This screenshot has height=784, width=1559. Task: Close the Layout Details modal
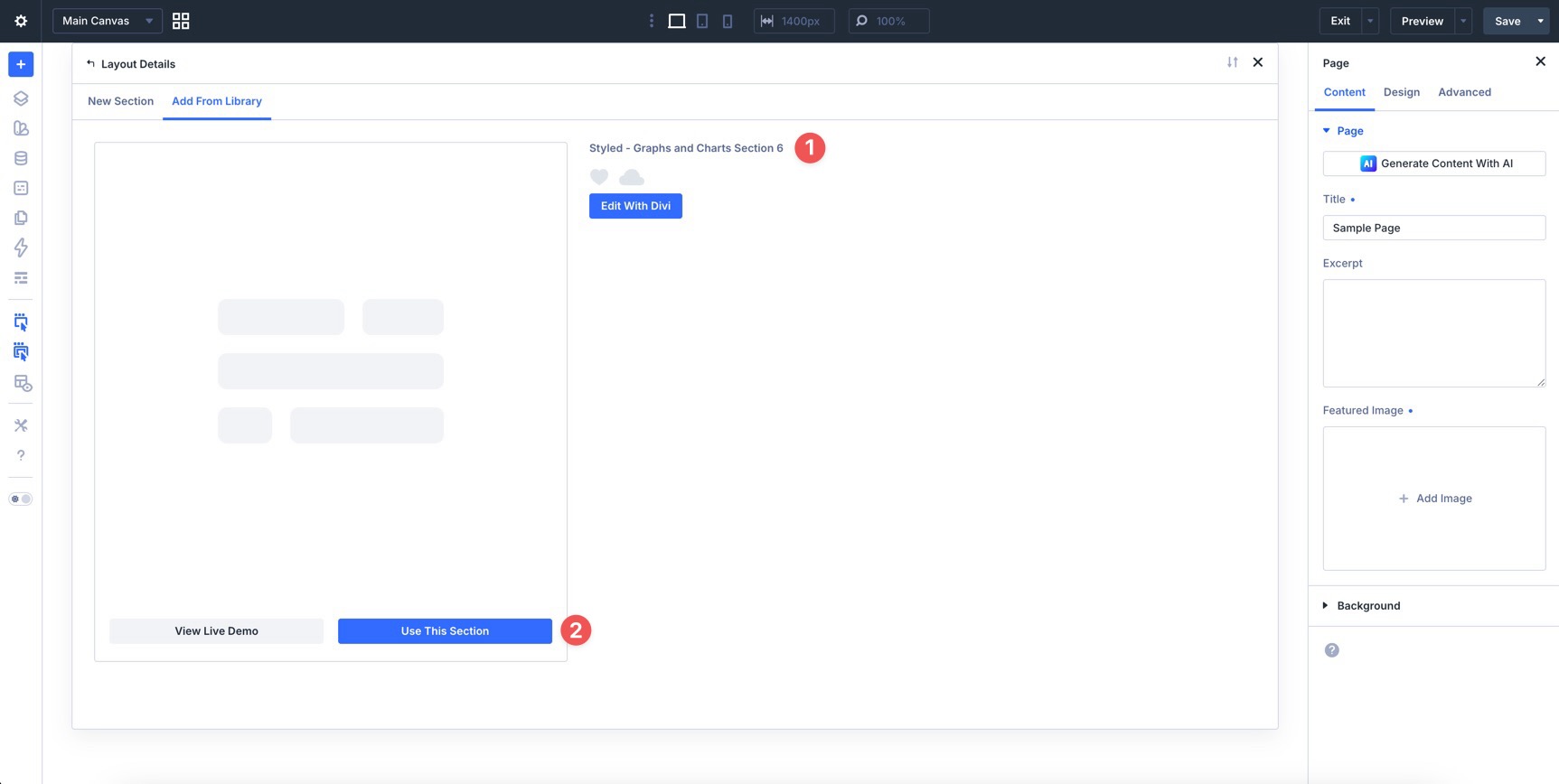coord(1257,62)
